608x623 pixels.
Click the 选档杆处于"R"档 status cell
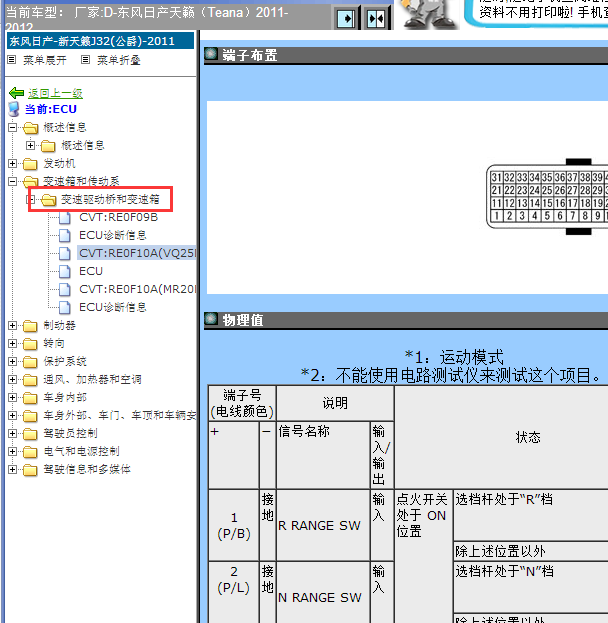(x=531, y=515)
